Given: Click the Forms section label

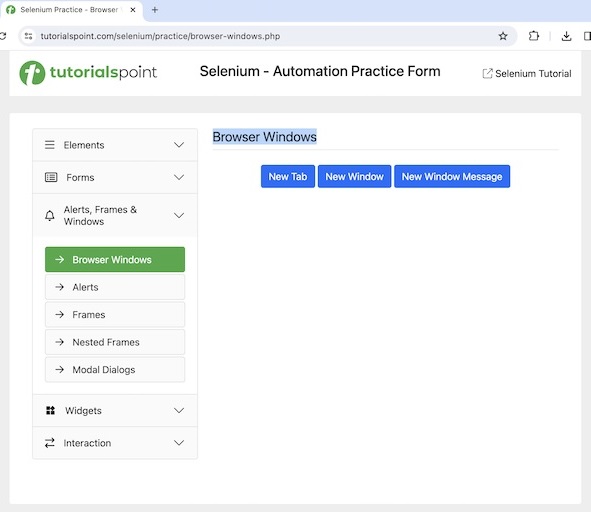Looking at the screenshot, I should [x=80, y=177].
